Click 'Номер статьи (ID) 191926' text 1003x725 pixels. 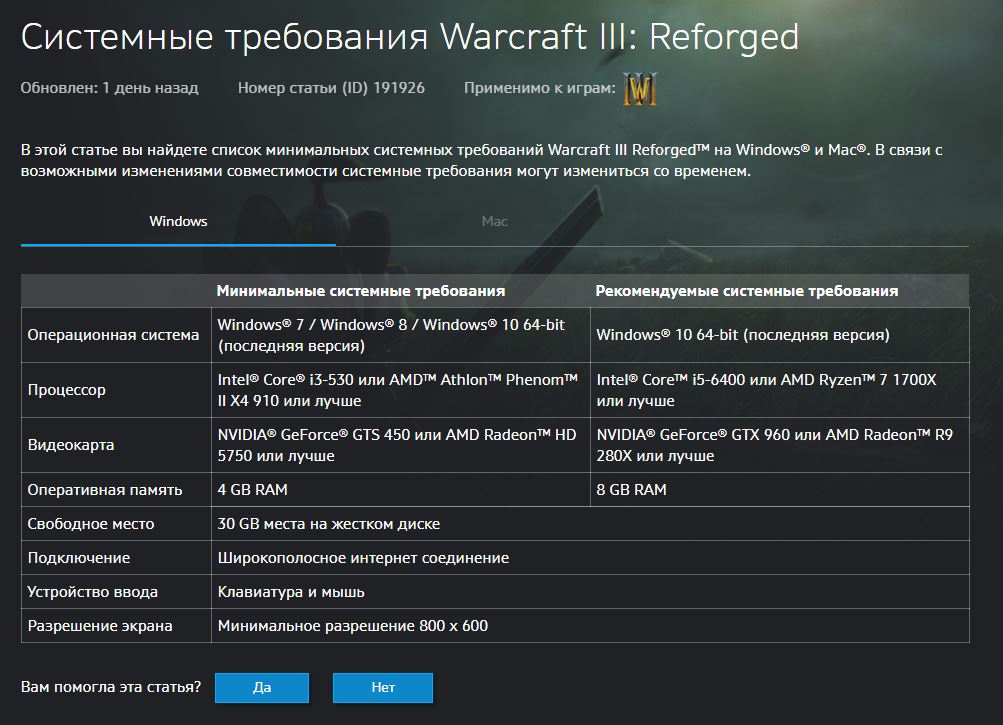coord(331,88)
